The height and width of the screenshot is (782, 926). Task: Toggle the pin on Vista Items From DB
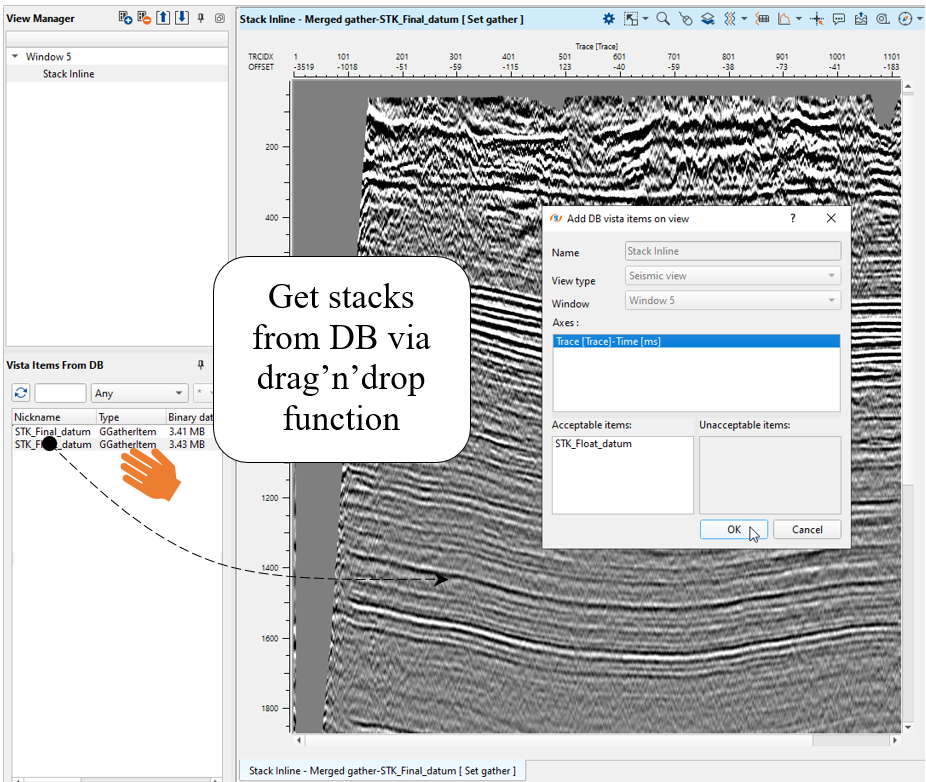coord(200,365)
